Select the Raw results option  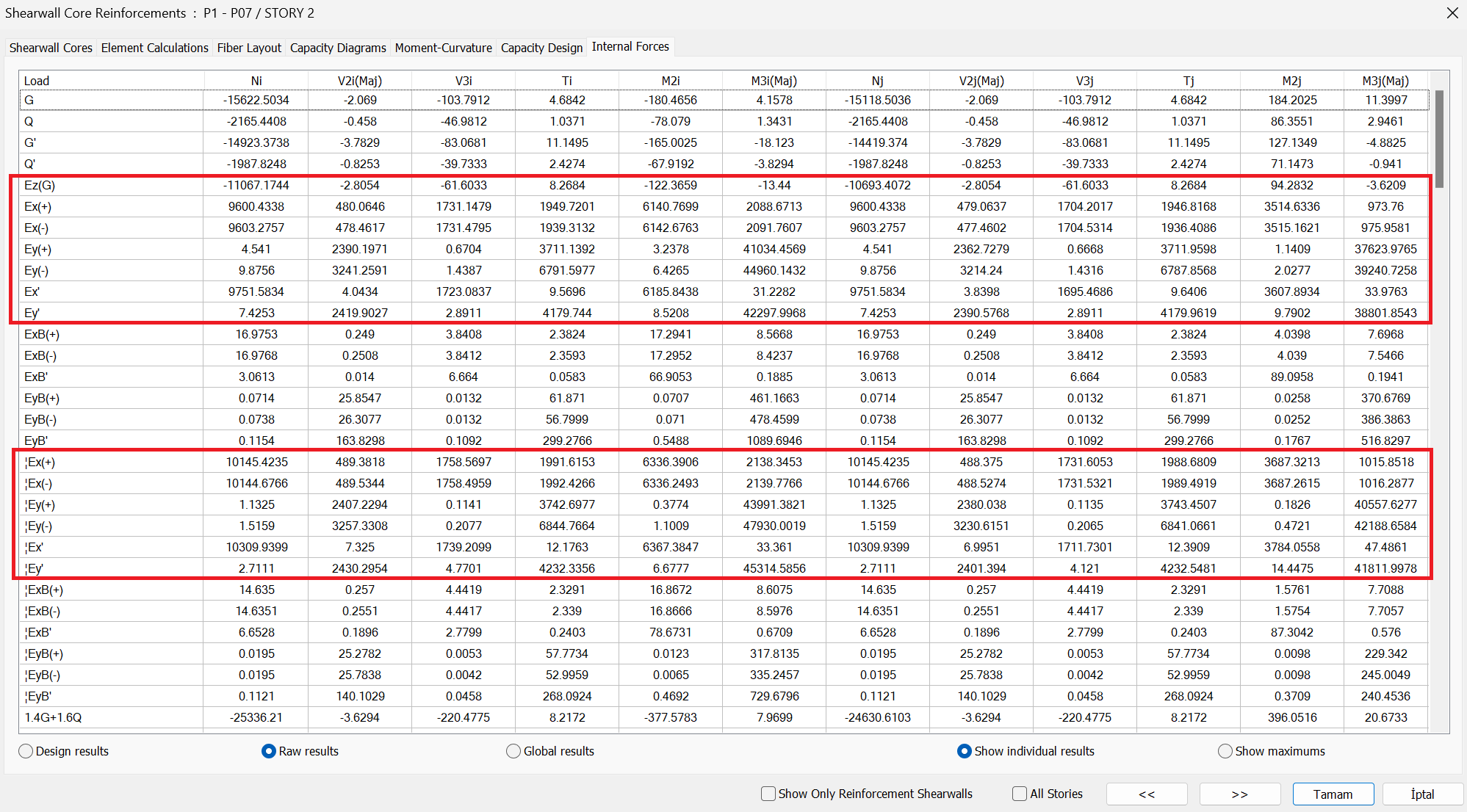tap(269, 751)
